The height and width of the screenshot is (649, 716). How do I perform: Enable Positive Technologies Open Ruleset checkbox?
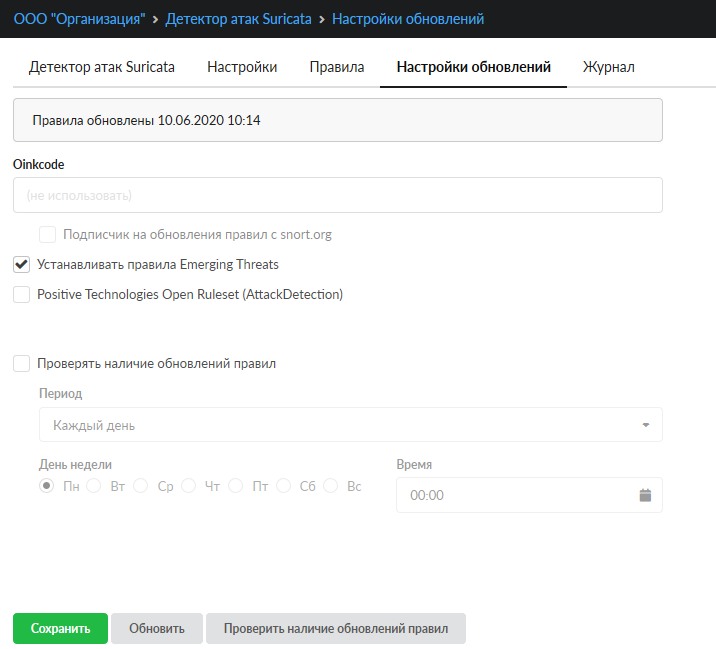[x=21, y=295]
